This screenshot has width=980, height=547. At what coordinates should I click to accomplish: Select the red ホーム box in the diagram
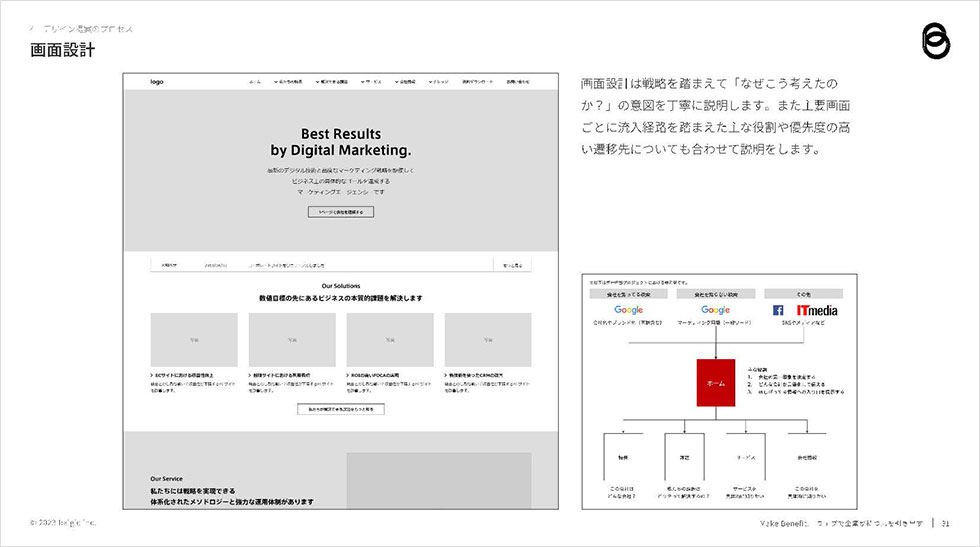[x=715, y=382]
